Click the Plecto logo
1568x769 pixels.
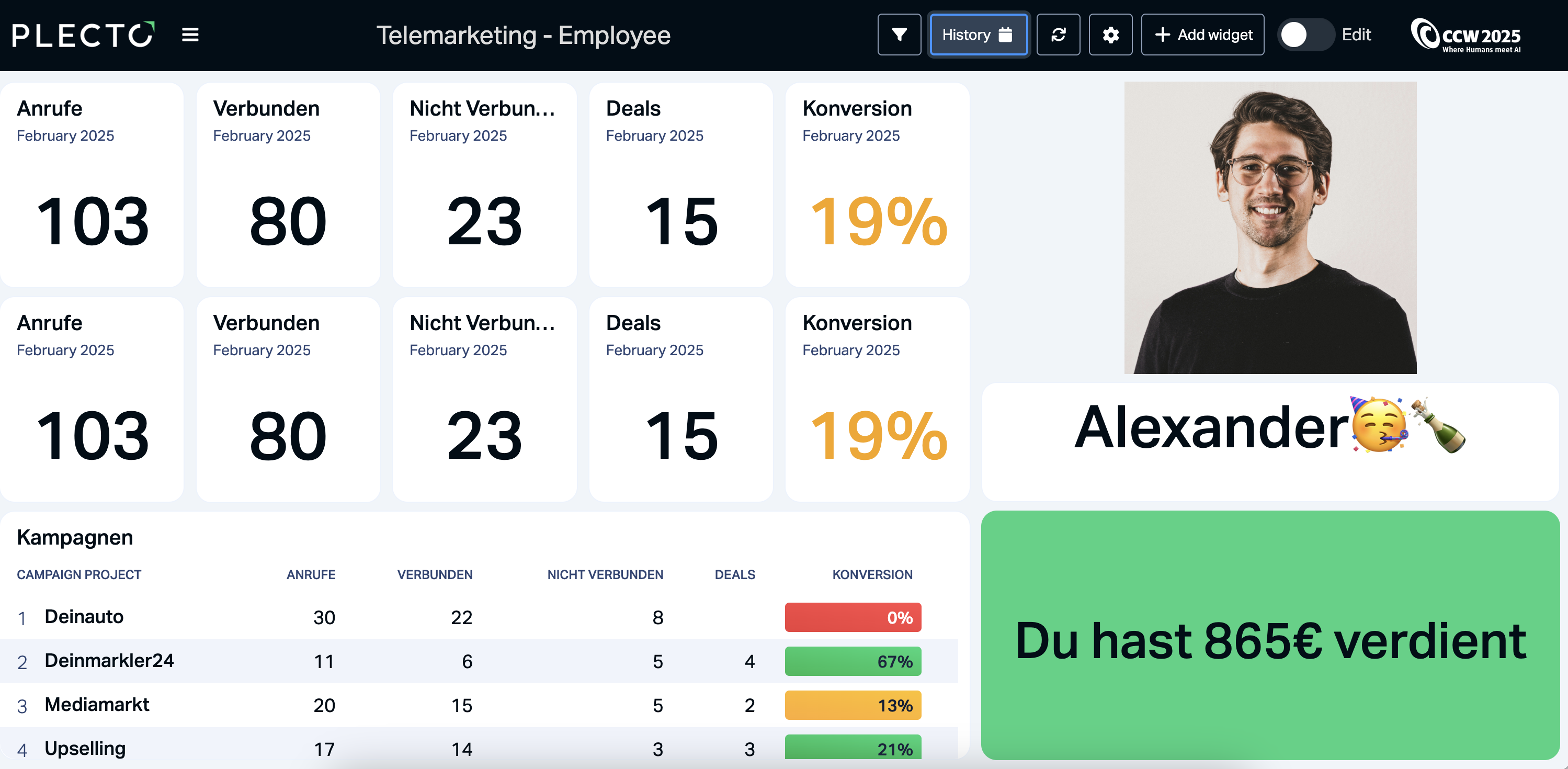83,35
